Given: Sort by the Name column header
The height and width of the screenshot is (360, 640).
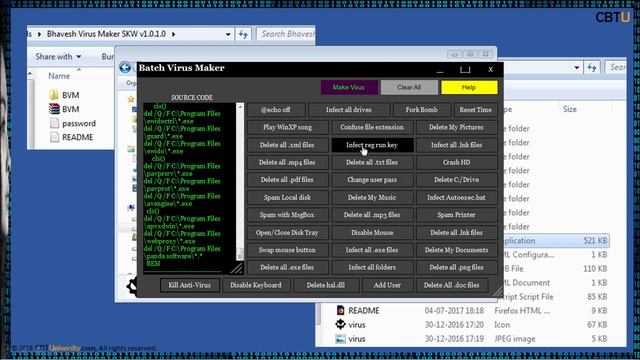Looking at the screenshot, I should click(59, 76).
